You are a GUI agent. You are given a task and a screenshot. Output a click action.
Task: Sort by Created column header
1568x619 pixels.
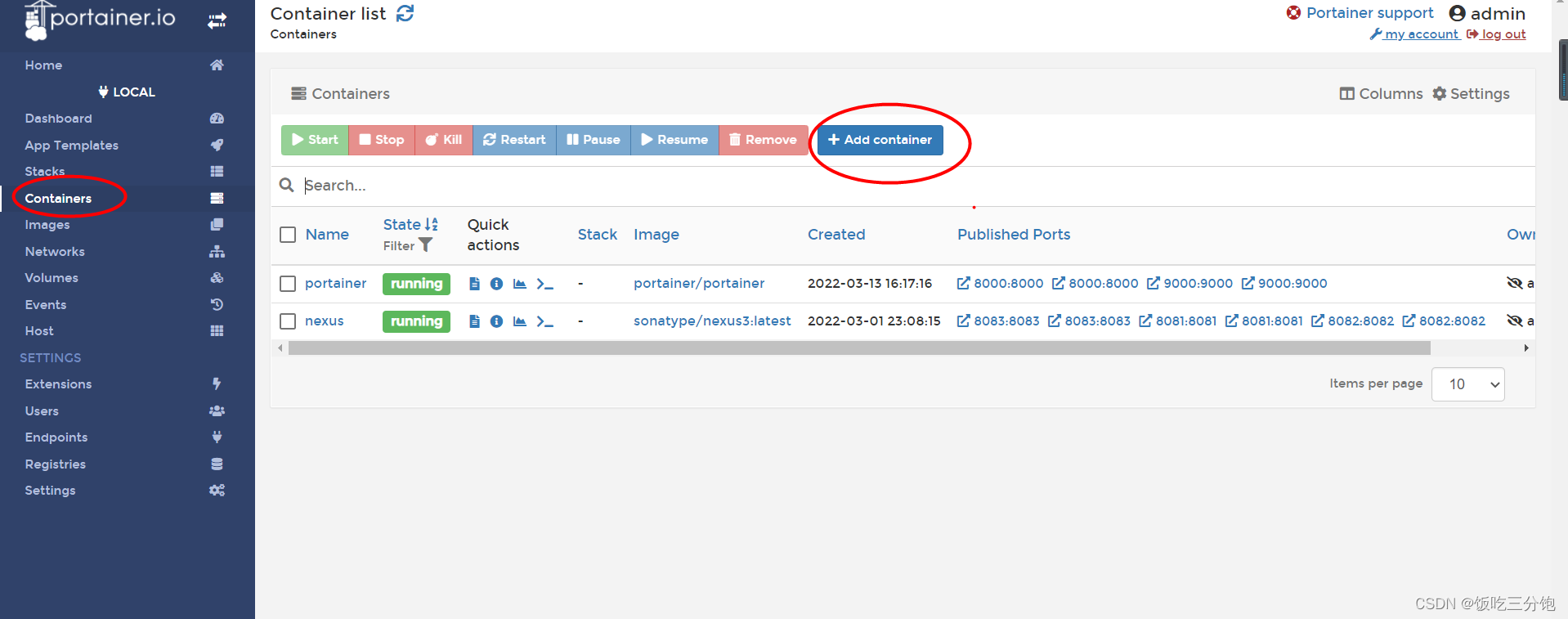pos(836,235)
